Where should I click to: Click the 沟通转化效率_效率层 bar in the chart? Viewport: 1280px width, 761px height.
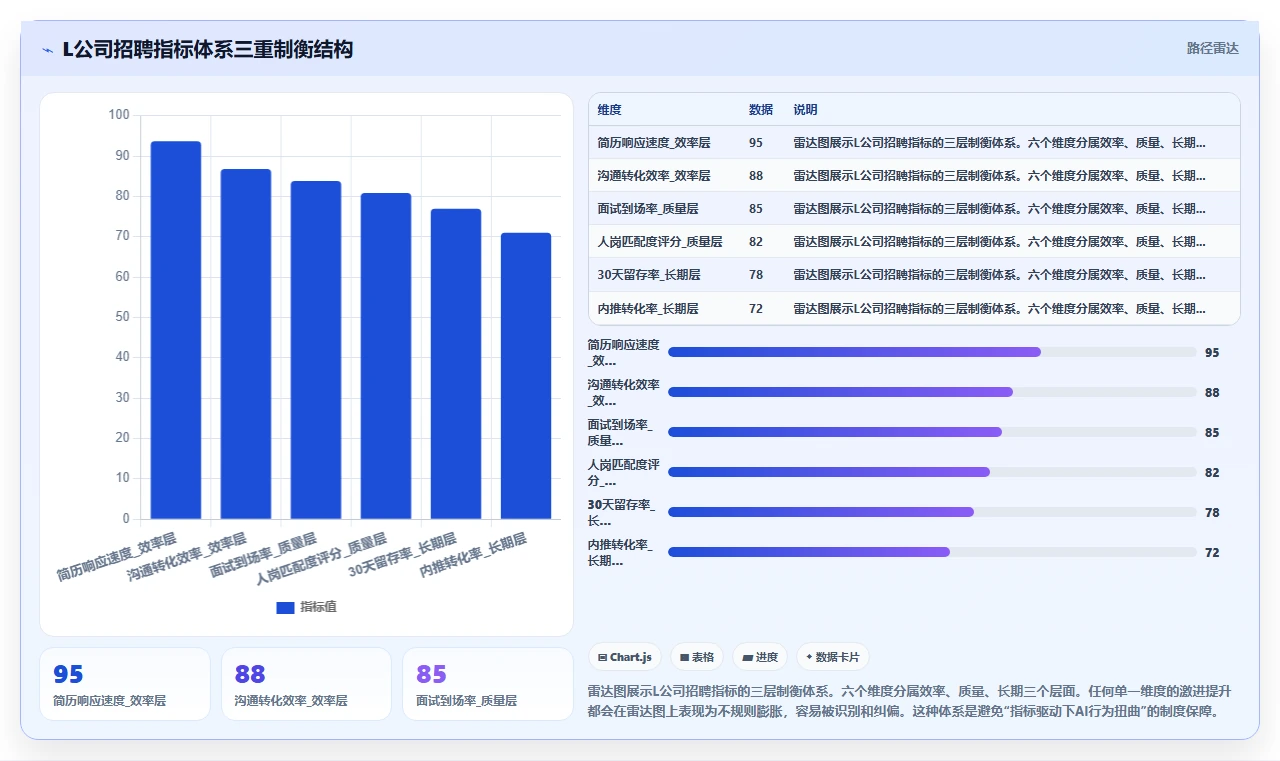[246, 344]
